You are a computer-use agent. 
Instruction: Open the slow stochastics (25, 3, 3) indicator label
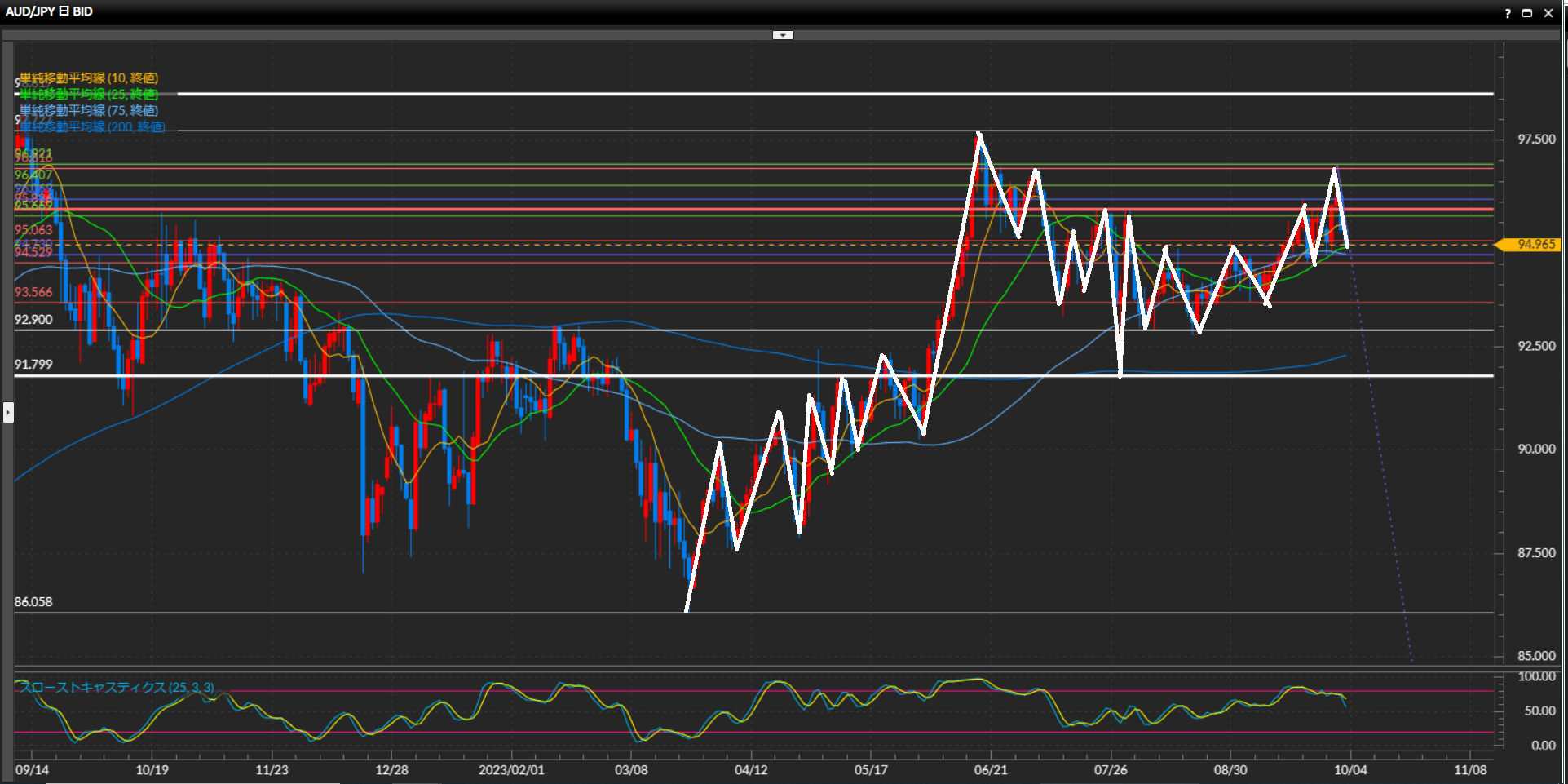[x=117, y=688]
